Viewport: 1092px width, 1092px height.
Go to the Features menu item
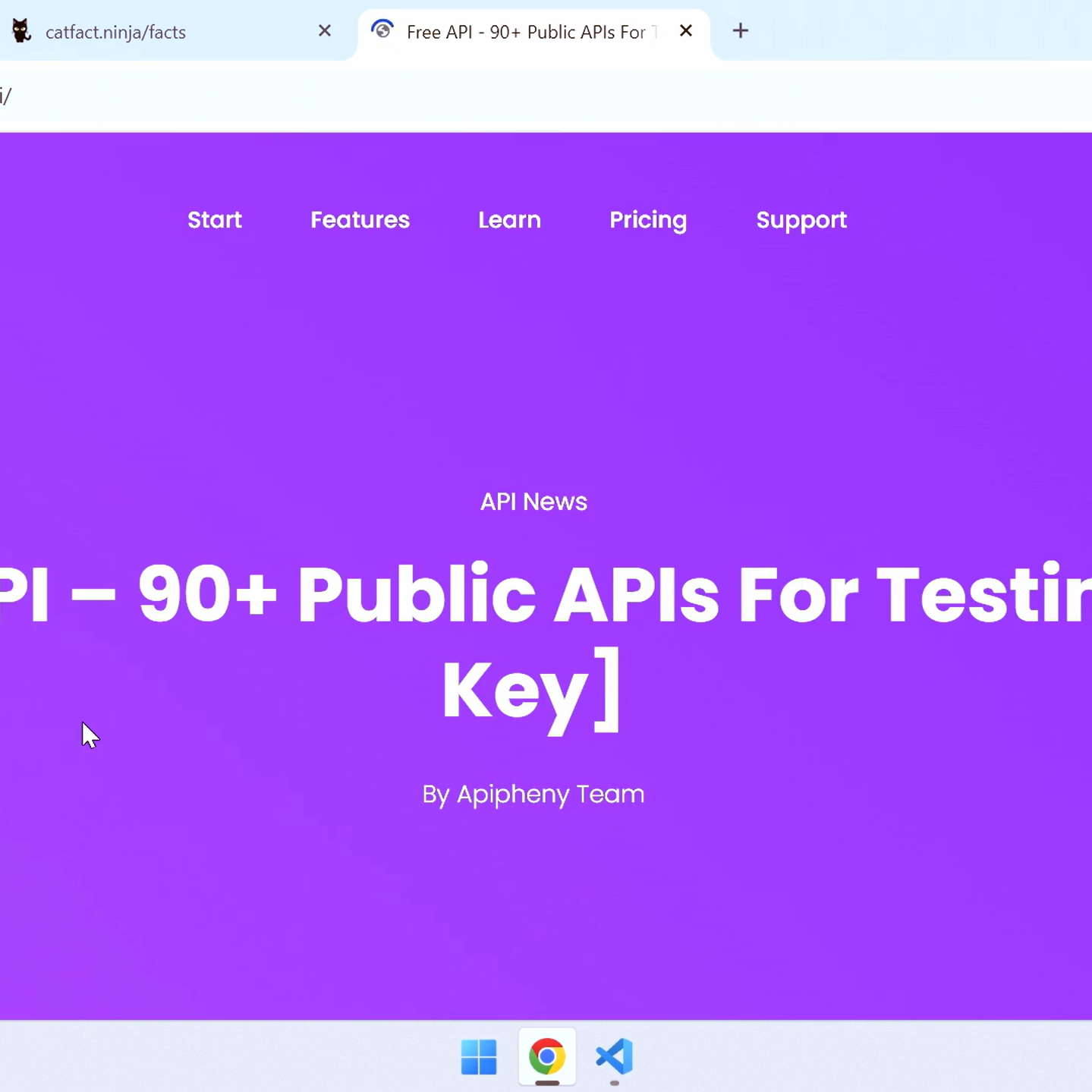pyautogui.click(x=360, y=220)
